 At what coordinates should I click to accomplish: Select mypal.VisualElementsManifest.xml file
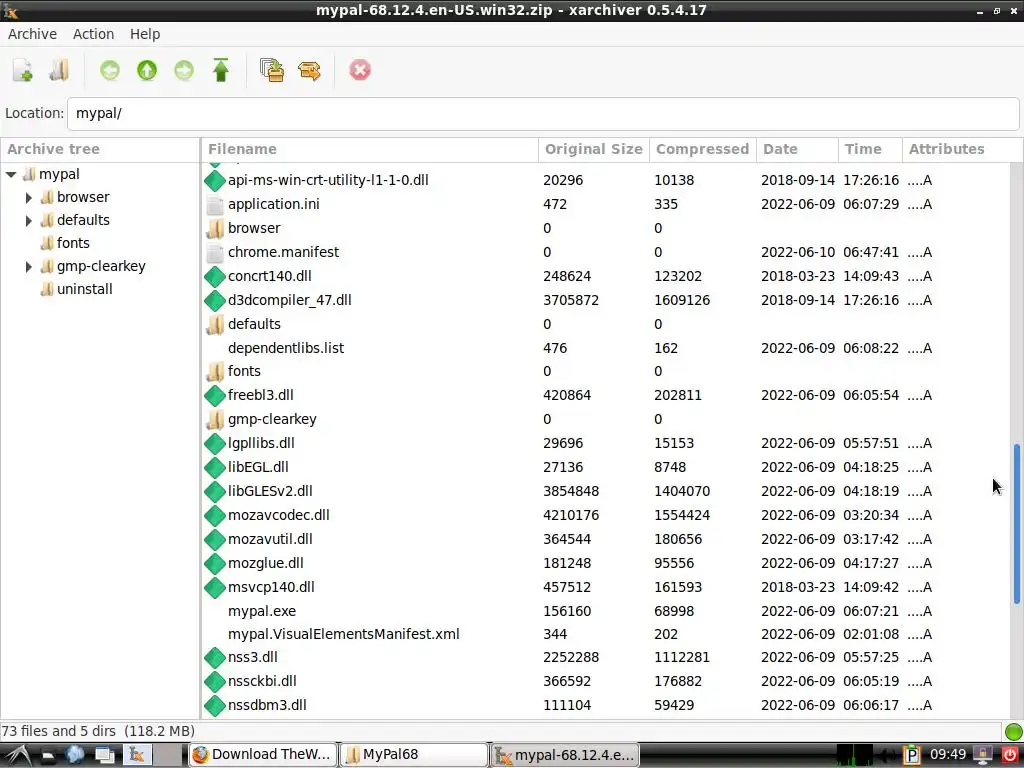tap(344, 634)
